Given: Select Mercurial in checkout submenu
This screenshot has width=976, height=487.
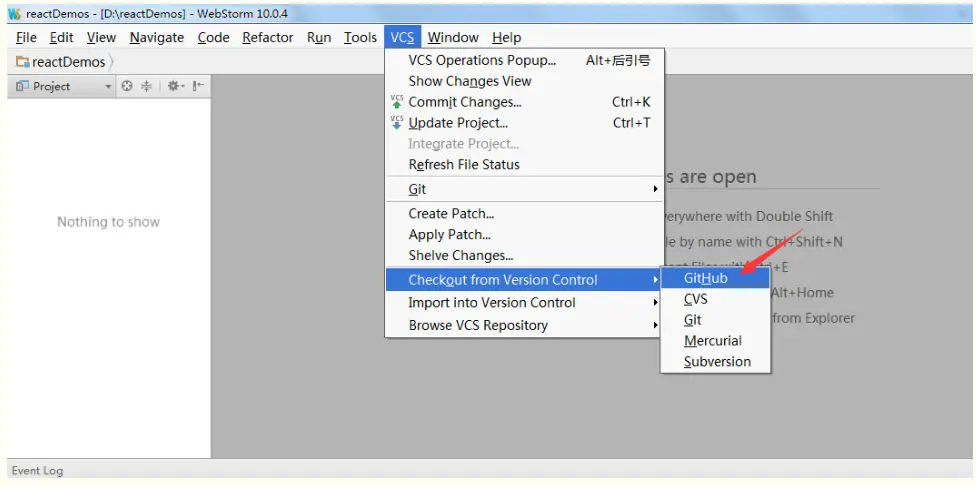Looking at the screenshot, I should [715, 341].
